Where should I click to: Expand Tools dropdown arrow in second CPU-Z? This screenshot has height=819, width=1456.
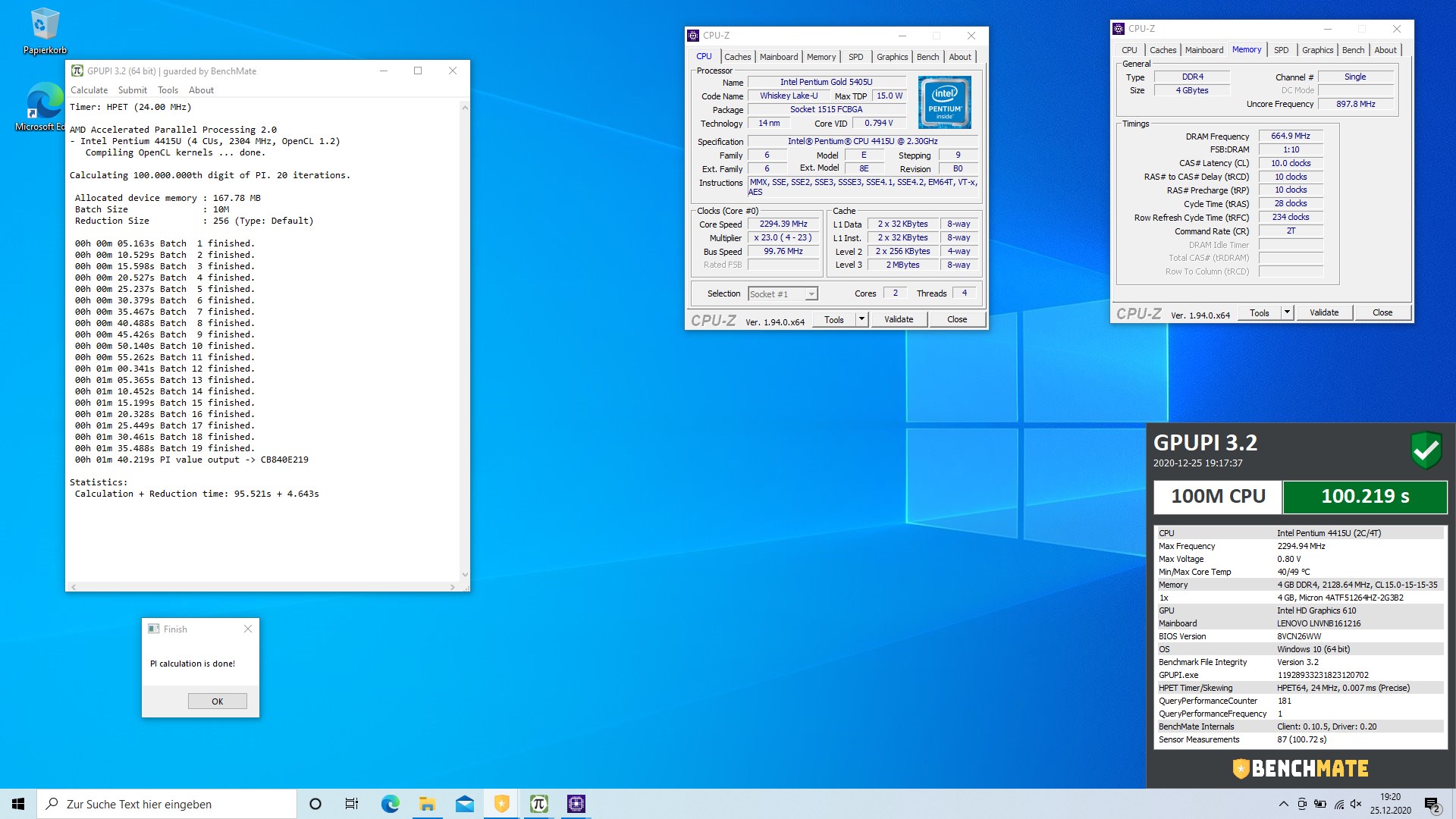coord(1287,312)
